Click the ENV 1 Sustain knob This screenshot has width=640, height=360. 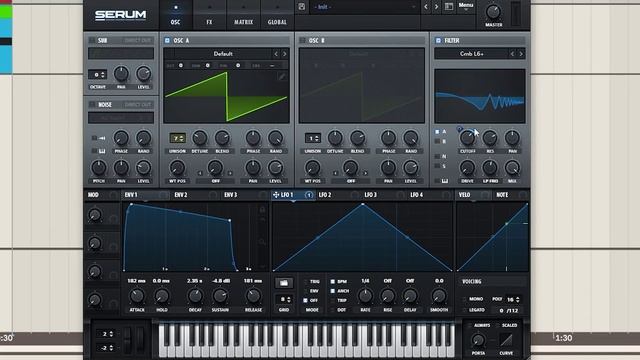point(220,296)
